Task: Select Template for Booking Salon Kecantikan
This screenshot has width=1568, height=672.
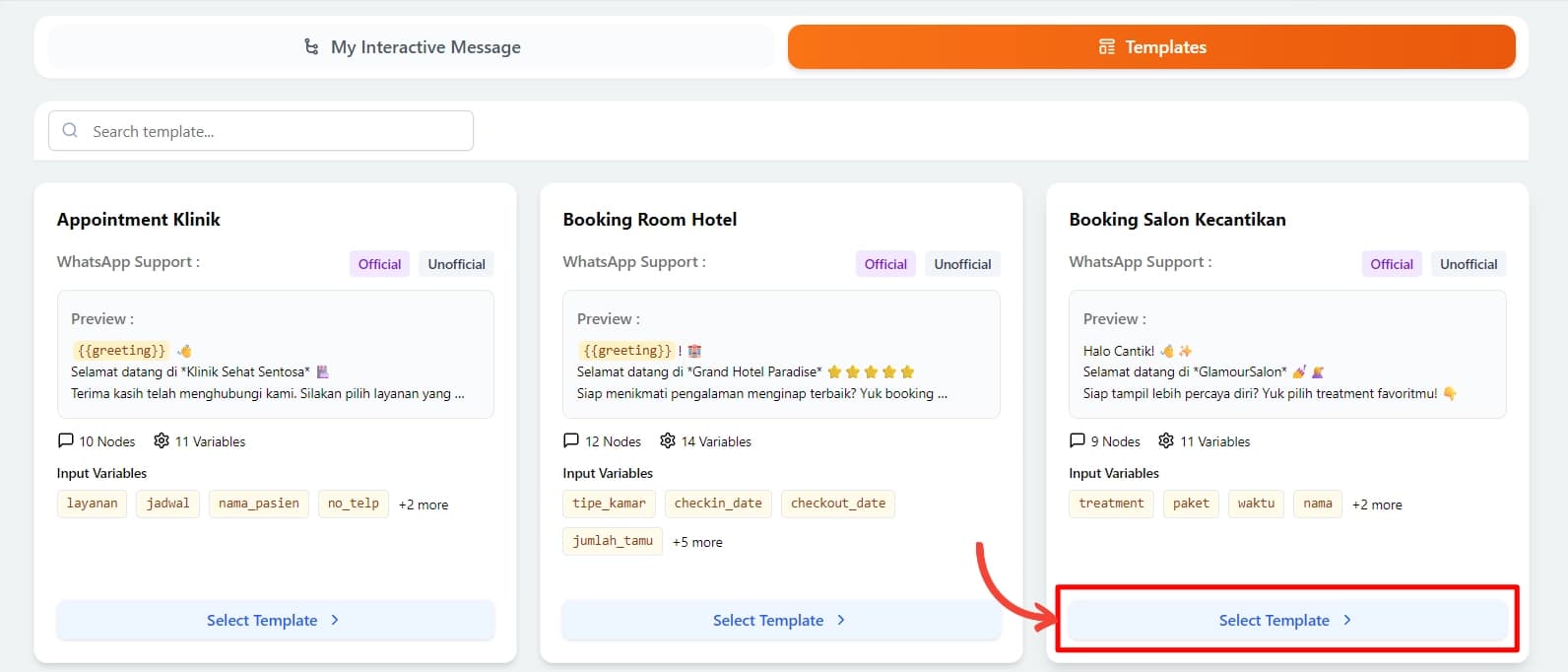Action: tap(1286, 620)
